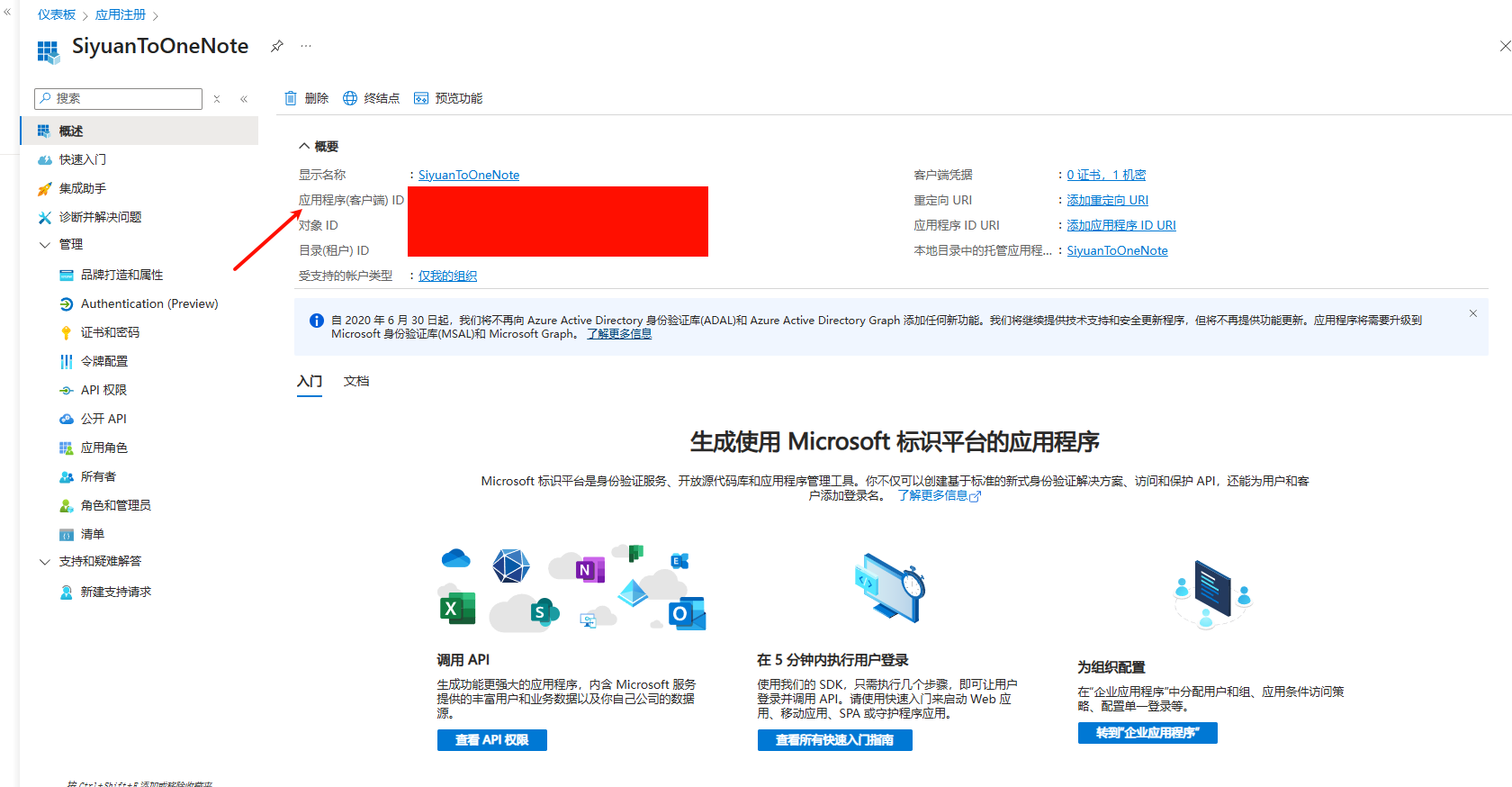1512x787 pixels.
Task: Click the SiyuanToOneNote app grid icon
Action: click(x=48, y=50)
